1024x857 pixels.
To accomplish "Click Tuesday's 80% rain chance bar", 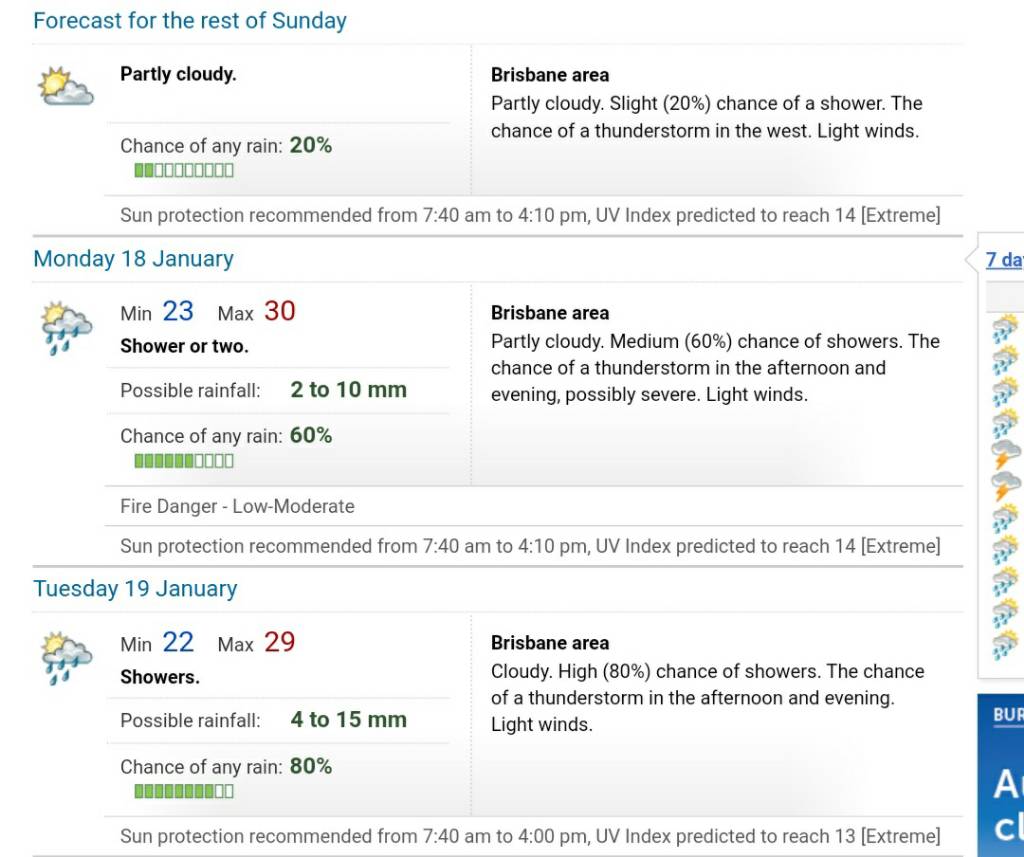I will (184, 792).
